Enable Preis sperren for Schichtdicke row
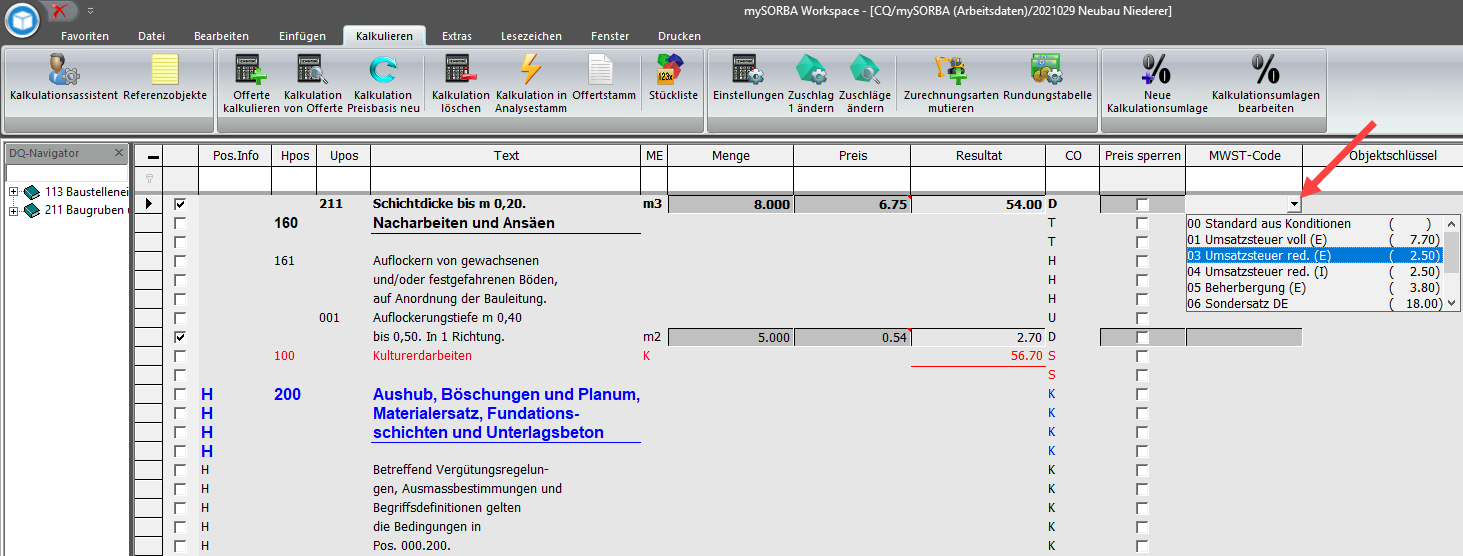 point(1142,204)
